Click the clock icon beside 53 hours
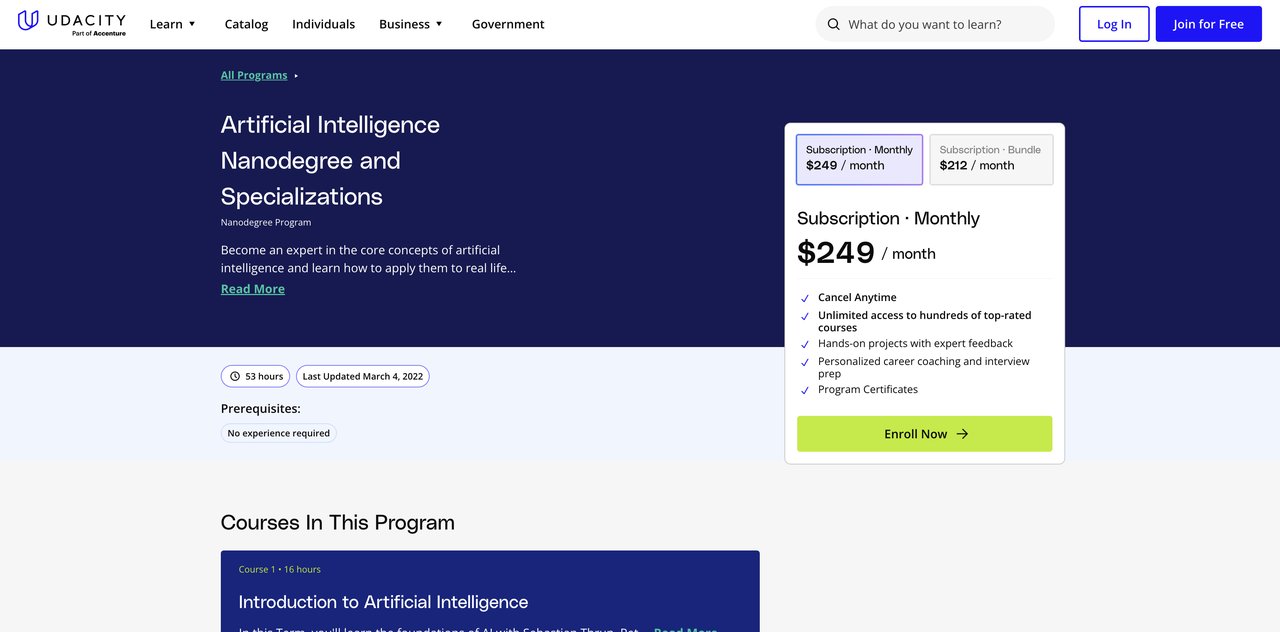 click(235, 377)
